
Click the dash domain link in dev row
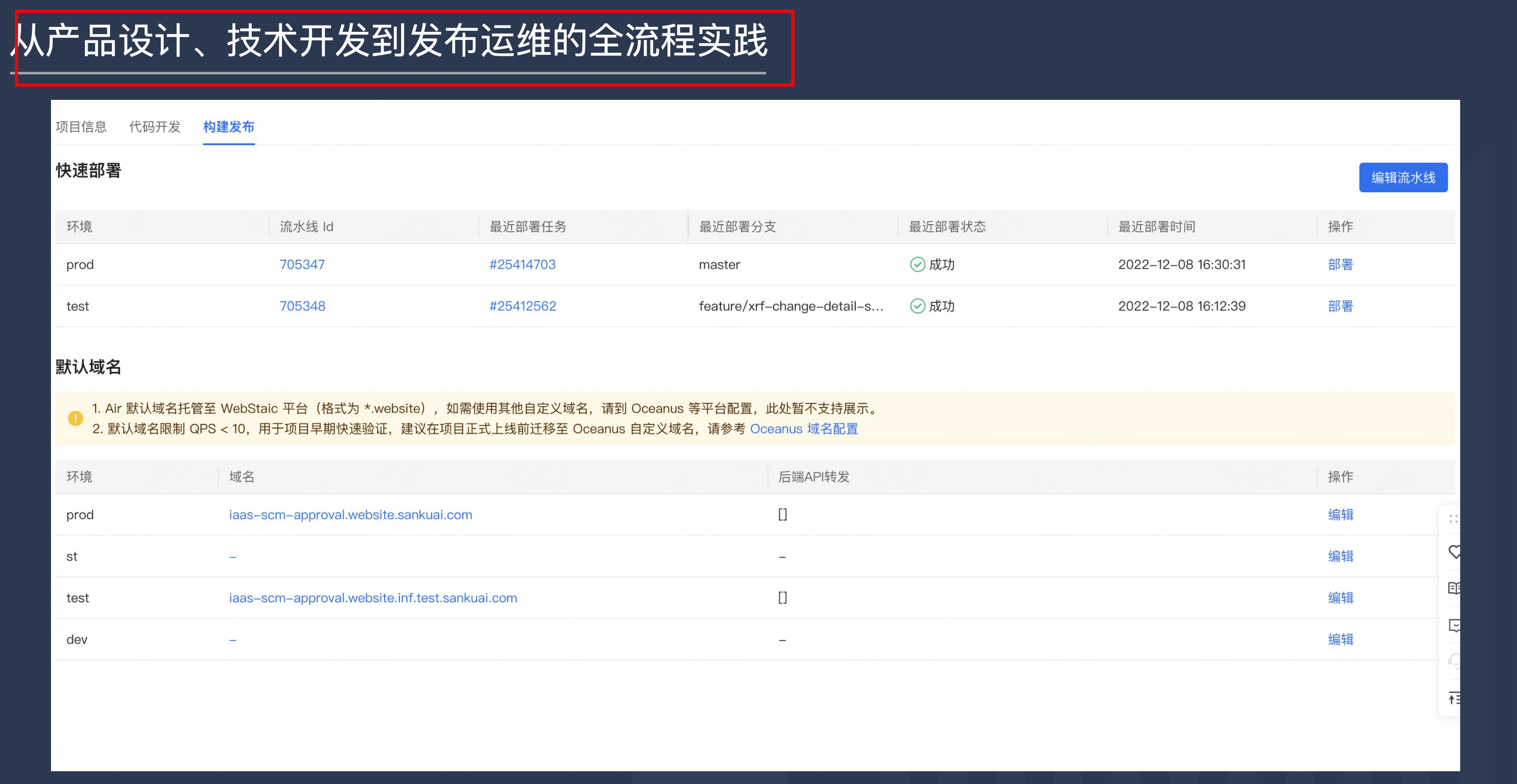point(233,640)
